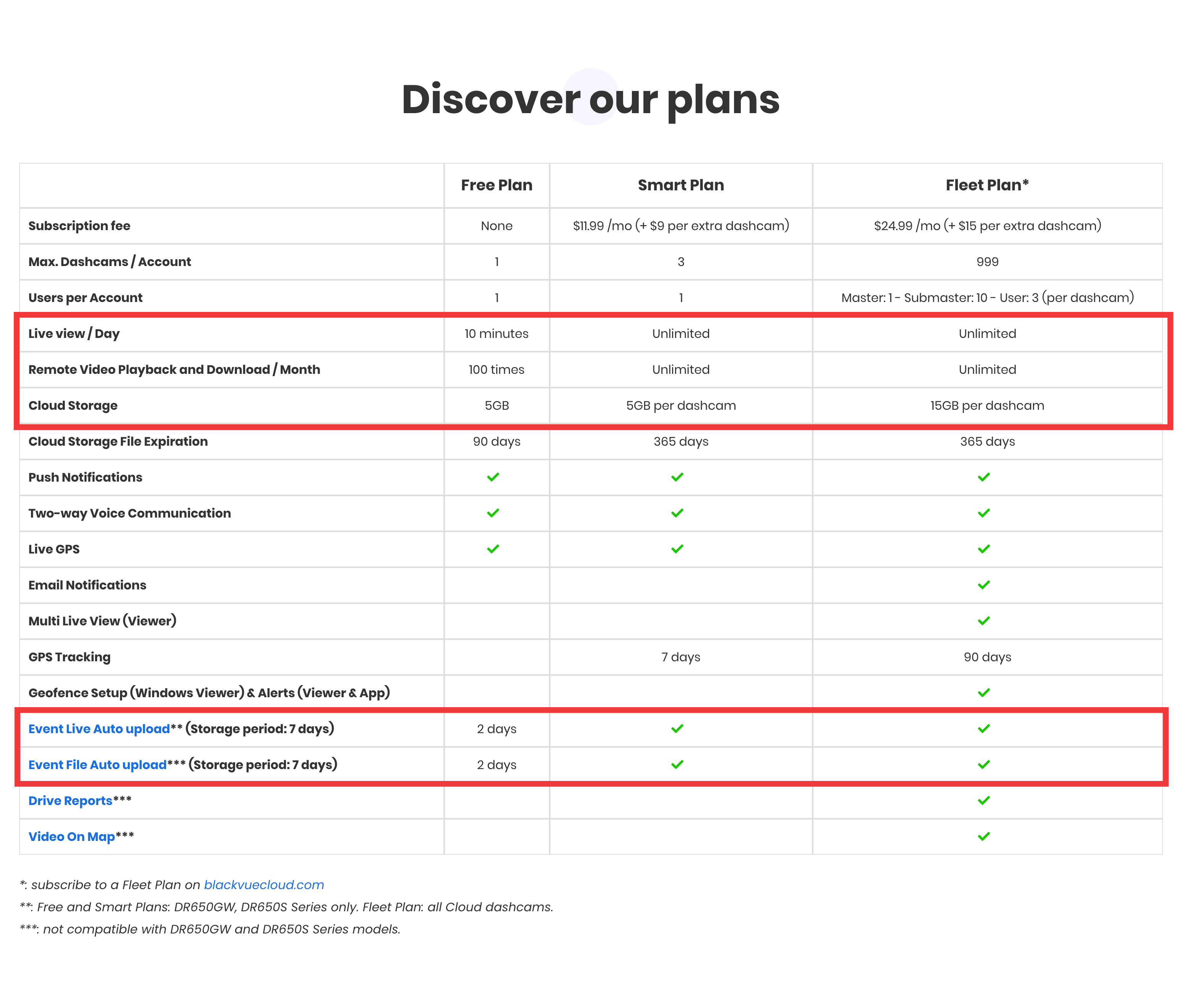Visit the blackvuecloud.com link in footnote
Screen dimensions: 1182x1008
pyautogui.click(x=264, y=885)
